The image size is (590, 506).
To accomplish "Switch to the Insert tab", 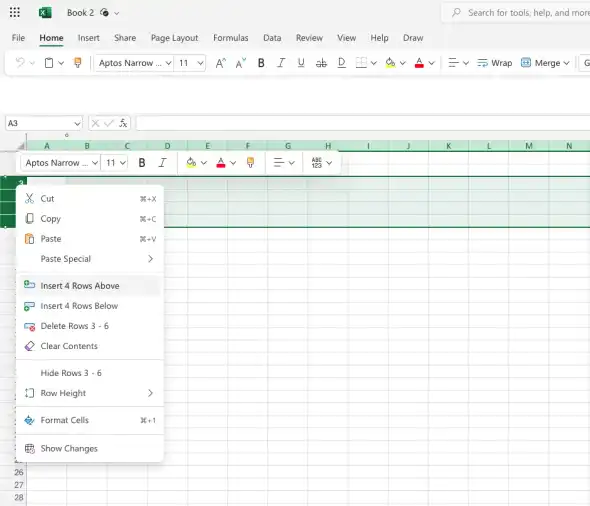I will click(89, 38).
